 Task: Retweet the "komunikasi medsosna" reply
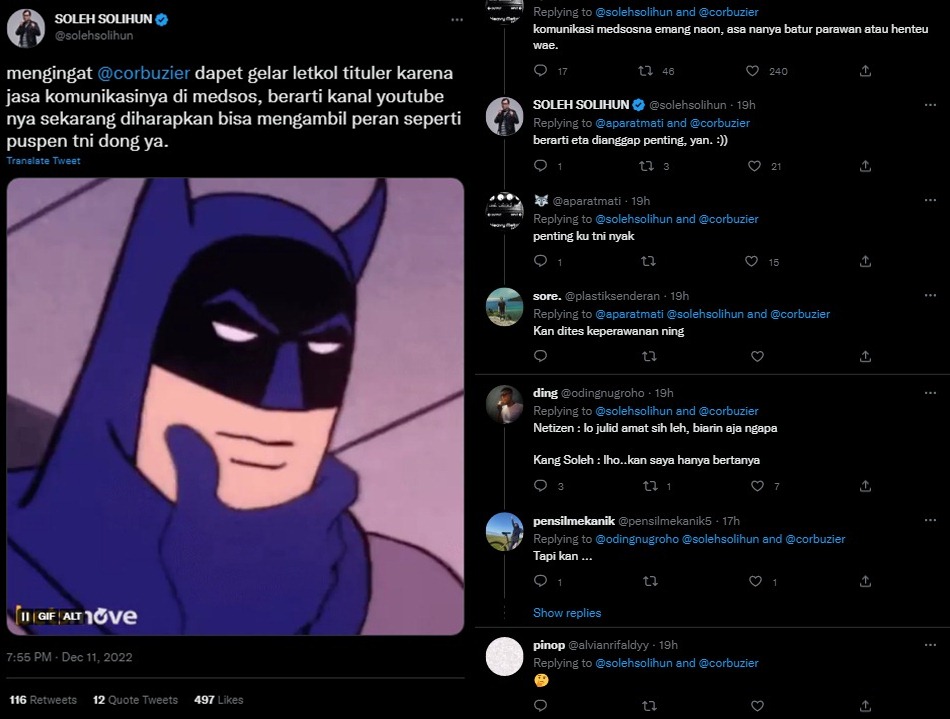(x=647, y=71)
